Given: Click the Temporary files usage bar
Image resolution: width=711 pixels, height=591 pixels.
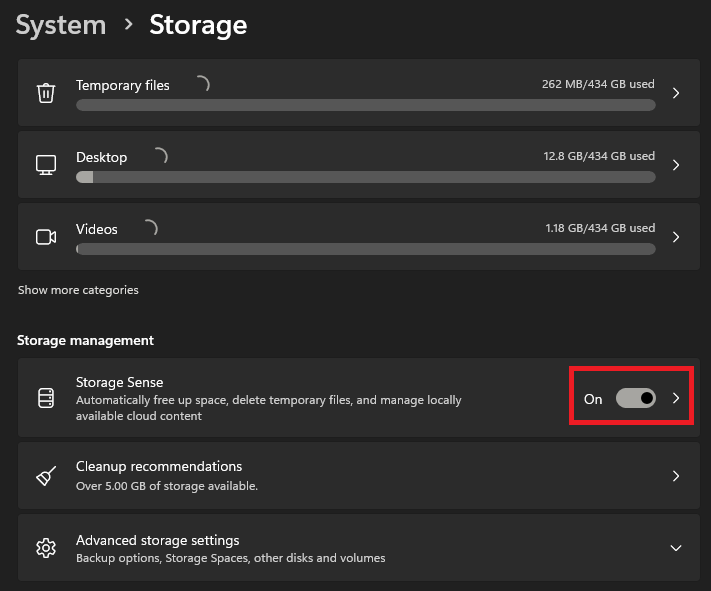Looking at the screenshot, I should coord(366,105).
